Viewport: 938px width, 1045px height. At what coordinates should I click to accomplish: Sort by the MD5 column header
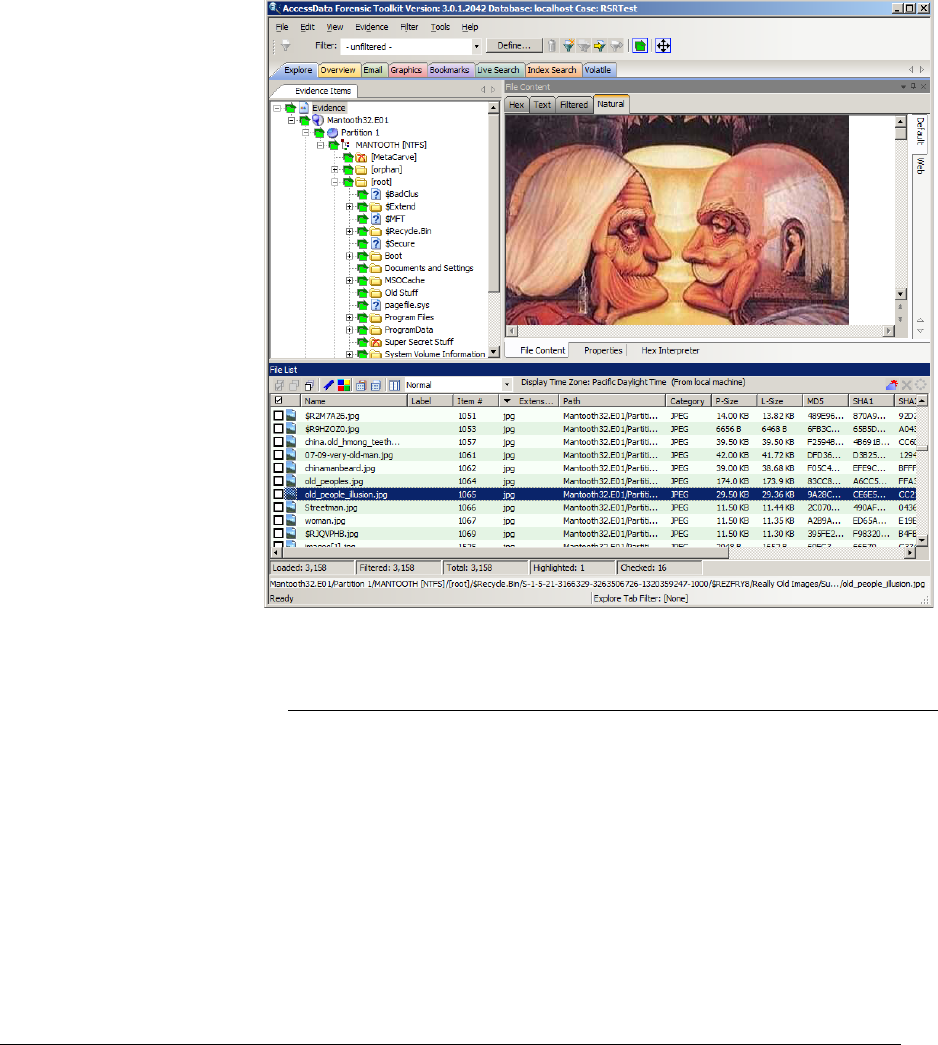click(x=825, y=401)
